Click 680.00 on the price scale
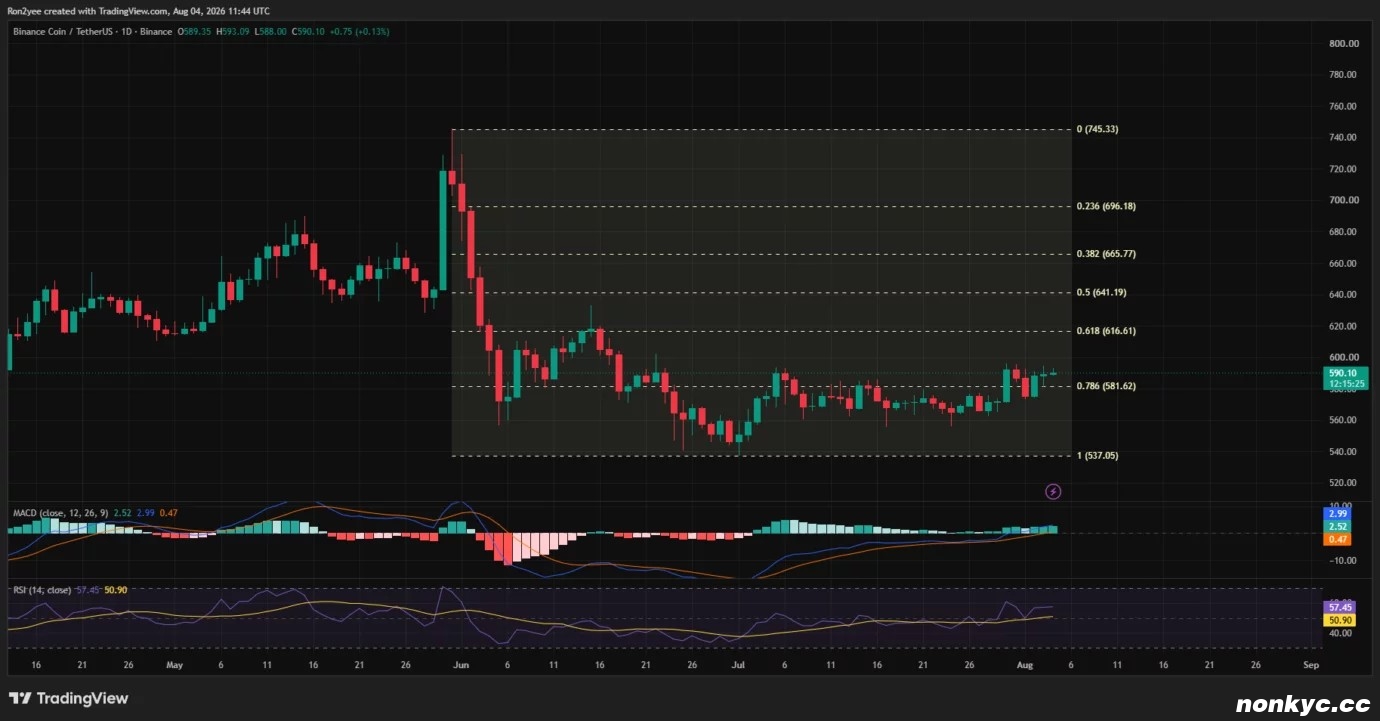The width and height of the screenshot is (1380, 721). (x=1343, y=232)
